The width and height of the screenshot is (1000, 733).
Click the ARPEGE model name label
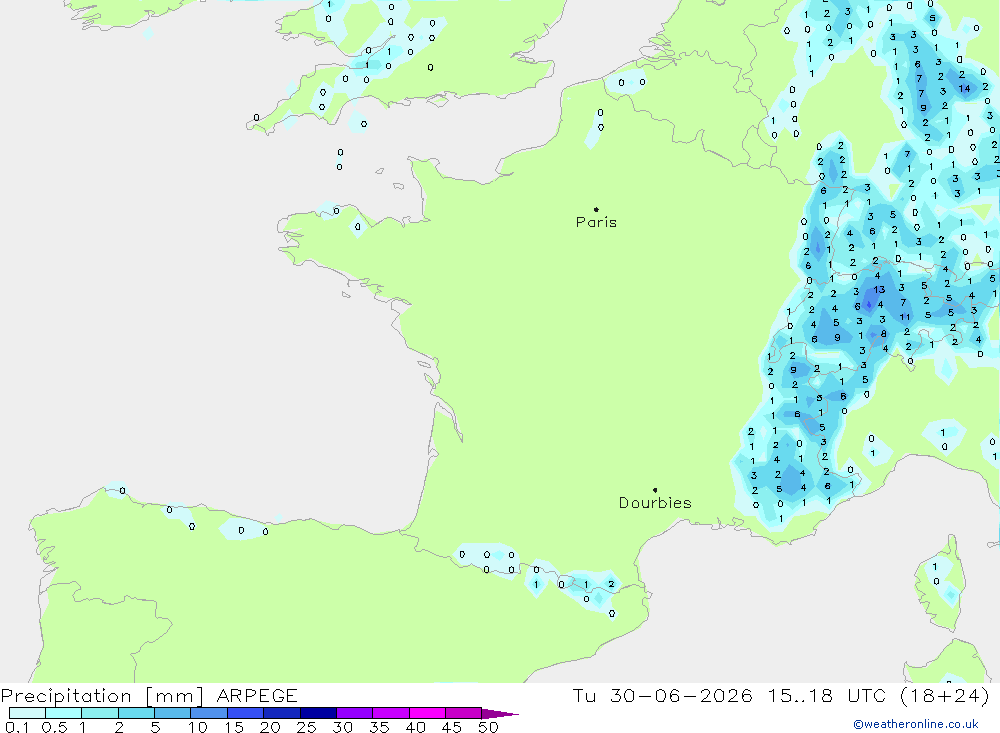[x=257, y=695]
